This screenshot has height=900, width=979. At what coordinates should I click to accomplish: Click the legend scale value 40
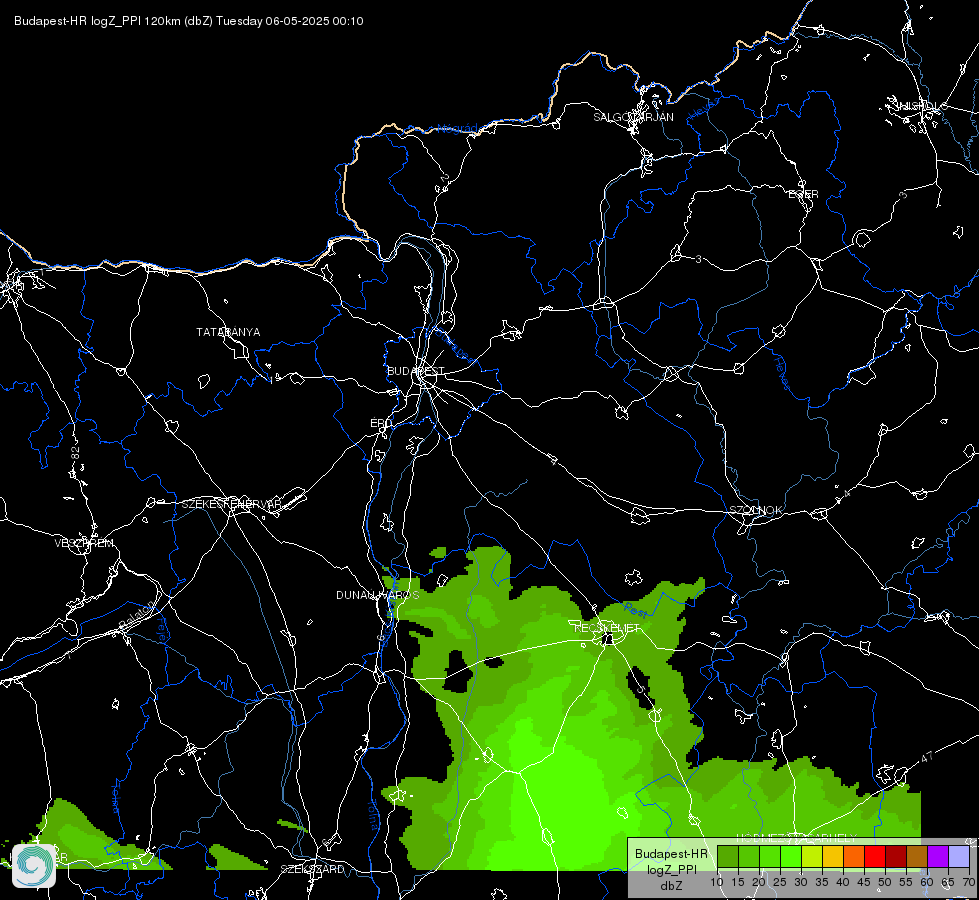point(843,883)
